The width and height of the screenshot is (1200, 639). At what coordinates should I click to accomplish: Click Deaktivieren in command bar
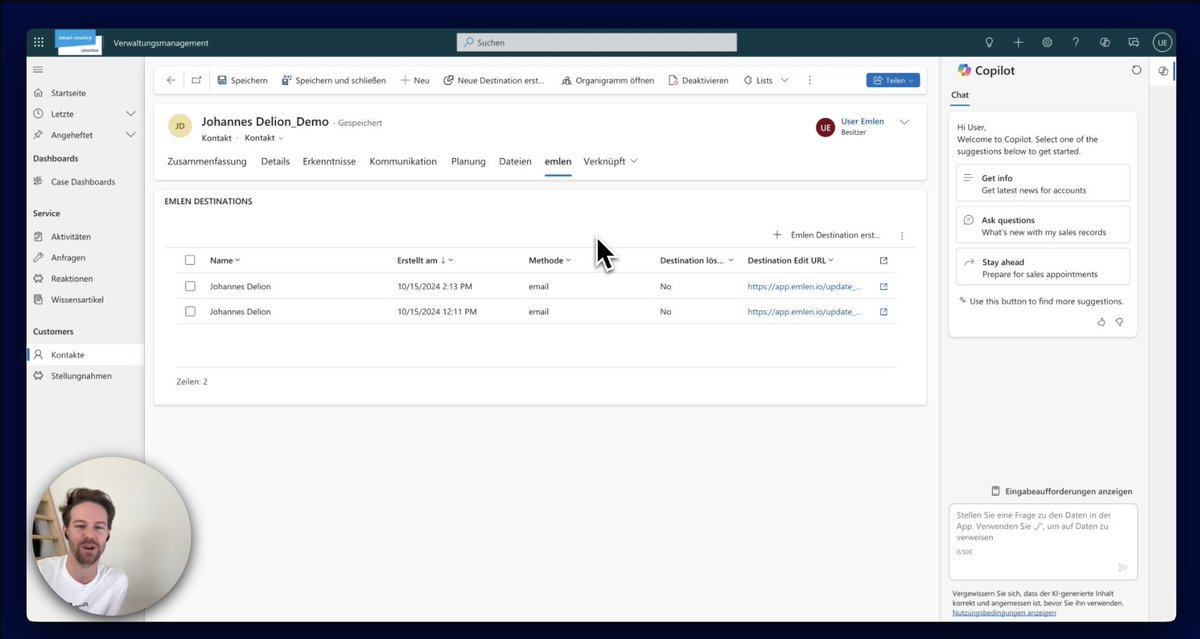698,80
